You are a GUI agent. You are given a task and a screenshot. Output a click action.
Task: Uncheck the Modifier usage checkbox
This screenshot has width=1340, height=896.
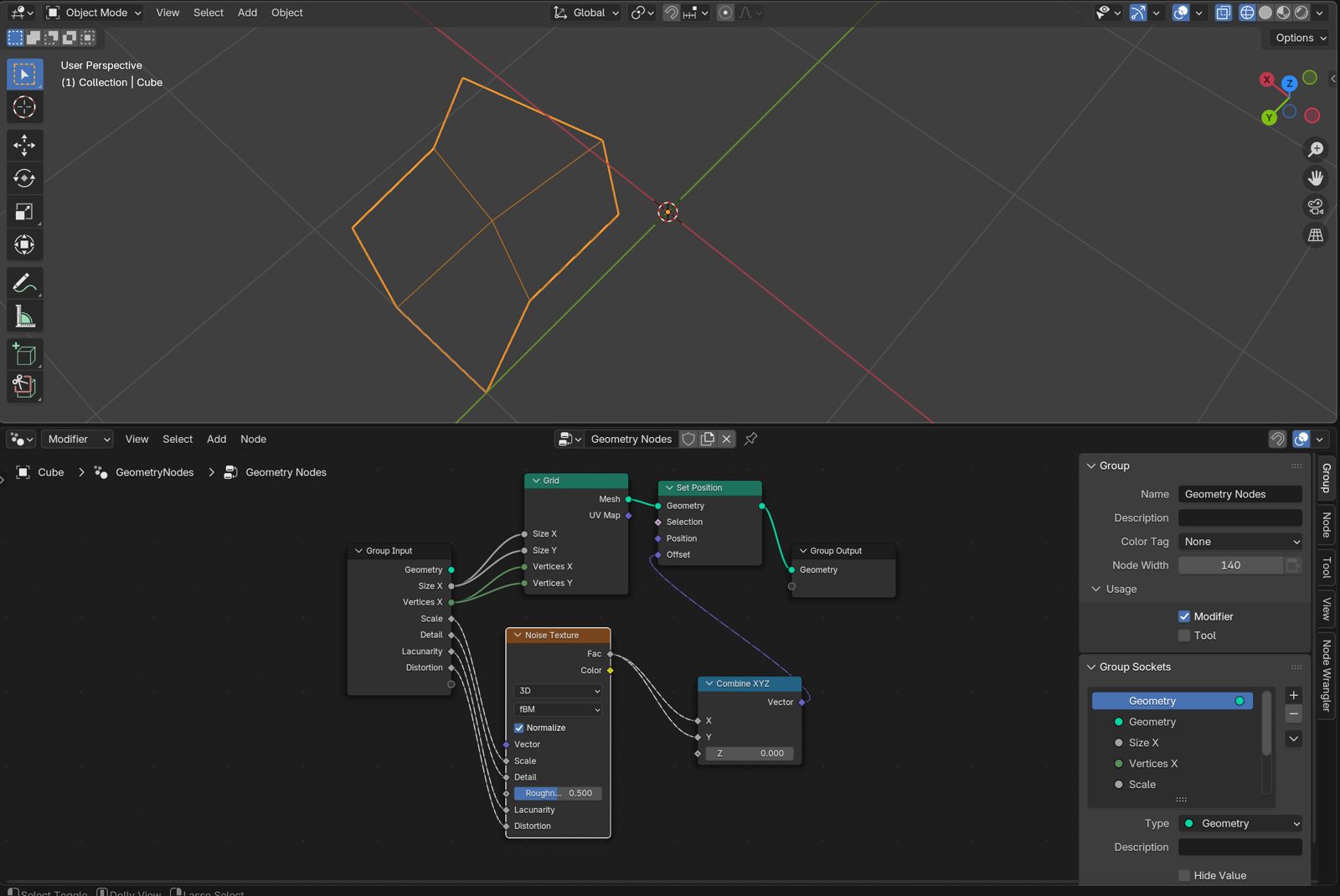click(x=1184, y=616)
